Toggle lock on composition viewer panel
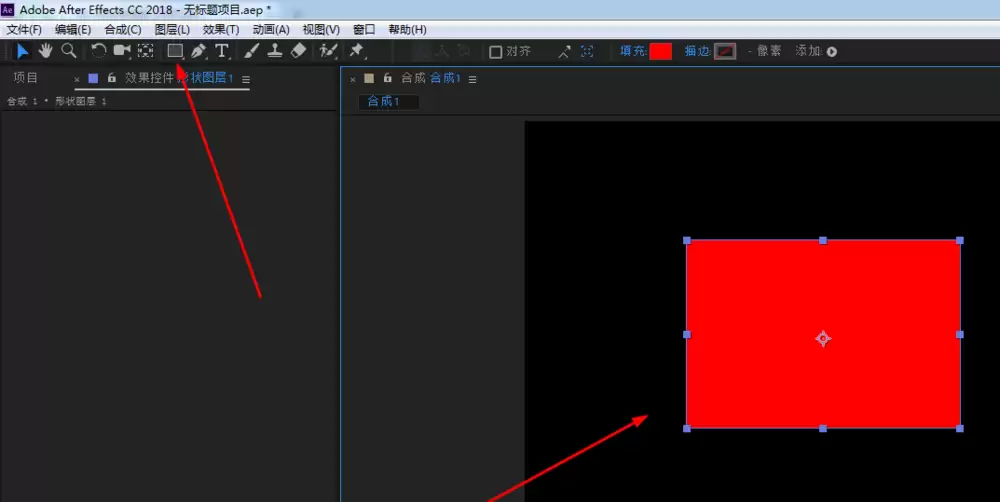1000x502 pixels. coord(387,78)
